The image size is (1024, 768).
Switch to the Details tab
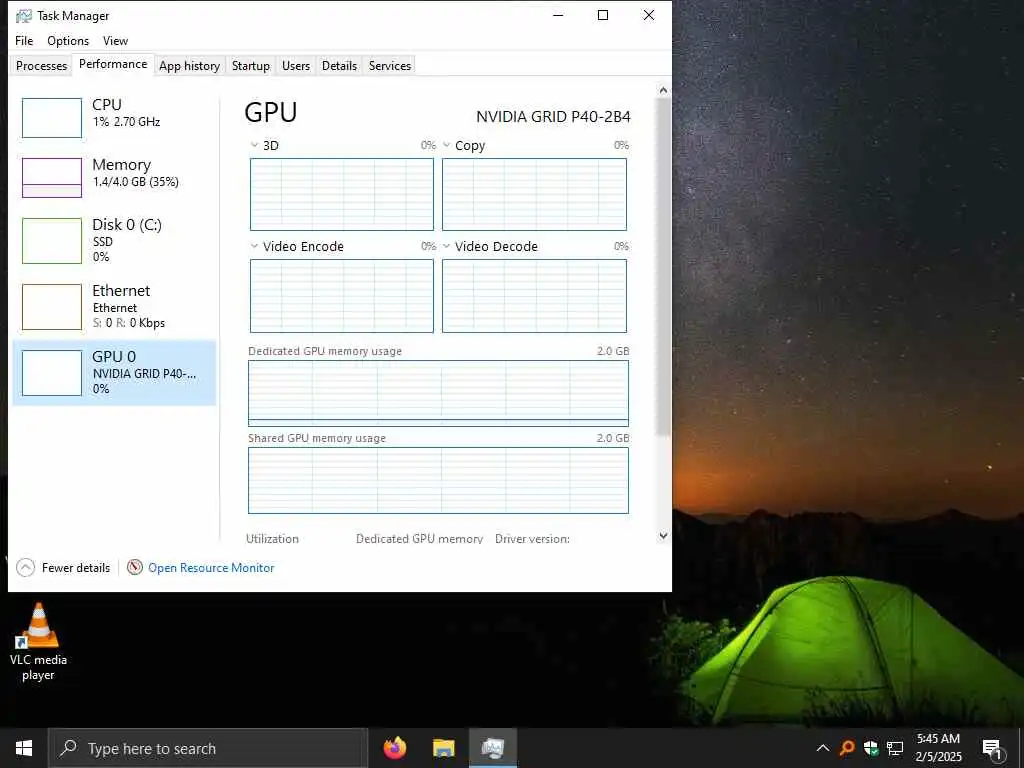pyautogui.click(x=339, y=65)
